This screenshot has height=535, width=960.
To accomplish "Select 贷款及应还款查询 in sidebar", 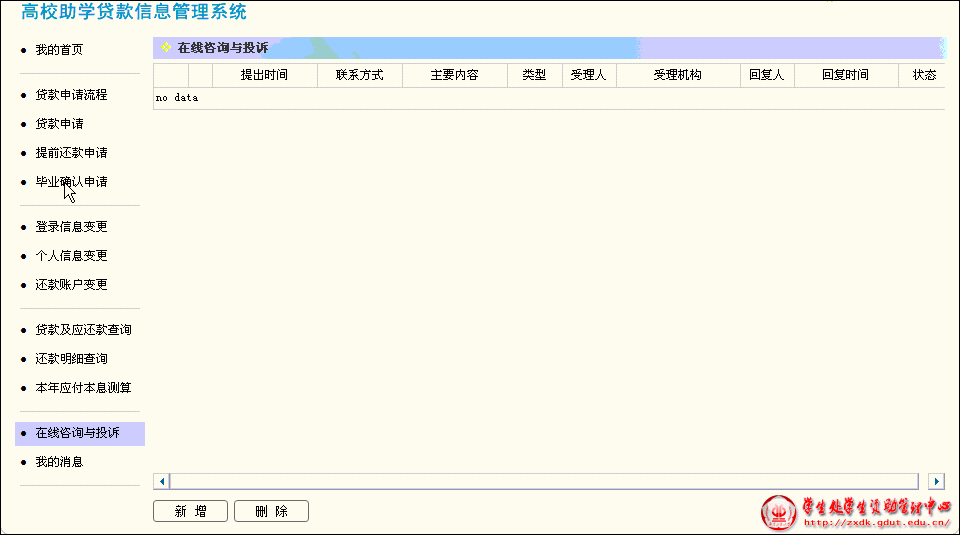I will point(83,330).
